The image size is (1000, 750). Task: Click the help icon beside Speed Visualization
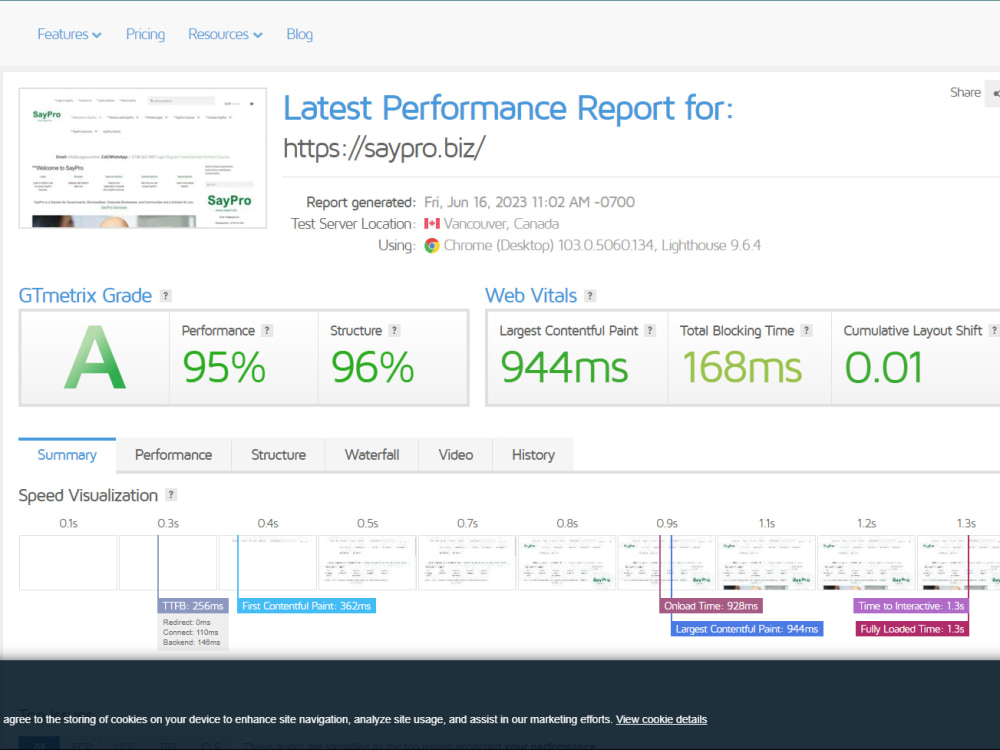[x=171, y=495]
